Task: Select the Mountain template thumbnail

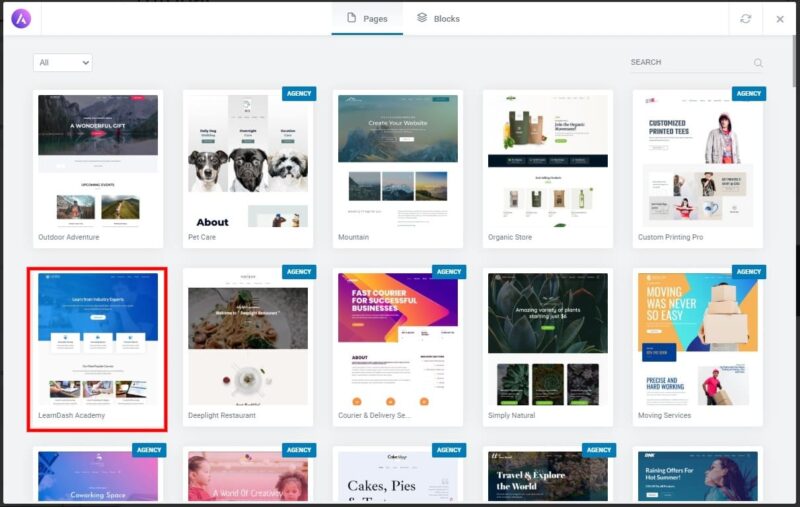Action: coord(398,161)
